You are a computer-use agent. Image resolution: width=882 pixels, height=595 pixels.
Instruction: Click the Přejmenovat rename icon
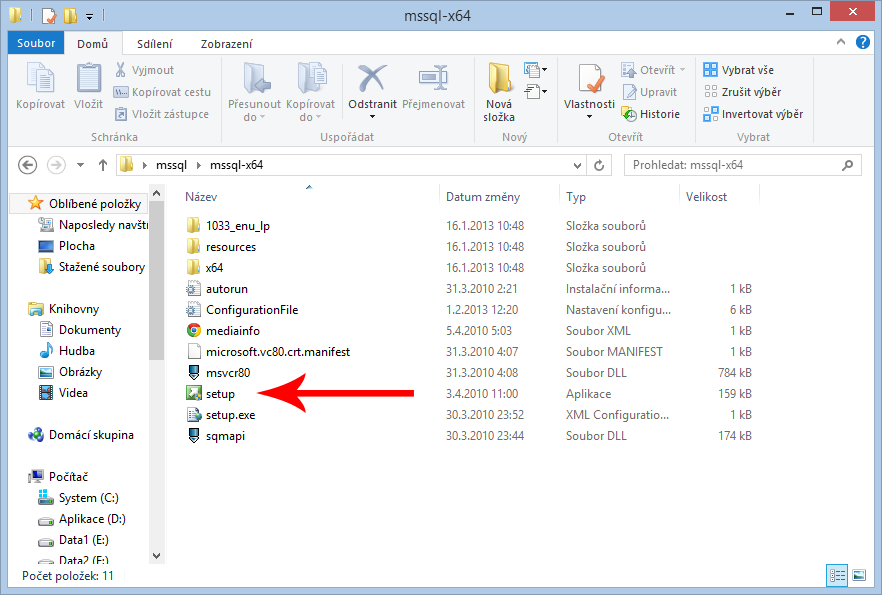(x=433, y=80)
